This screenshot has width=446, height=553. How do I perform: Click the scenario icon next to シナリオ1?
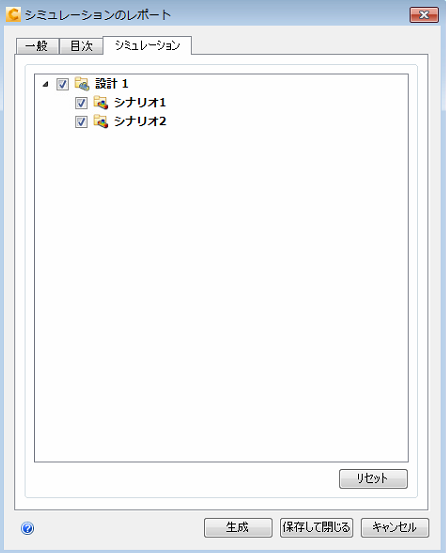point(100,103)
